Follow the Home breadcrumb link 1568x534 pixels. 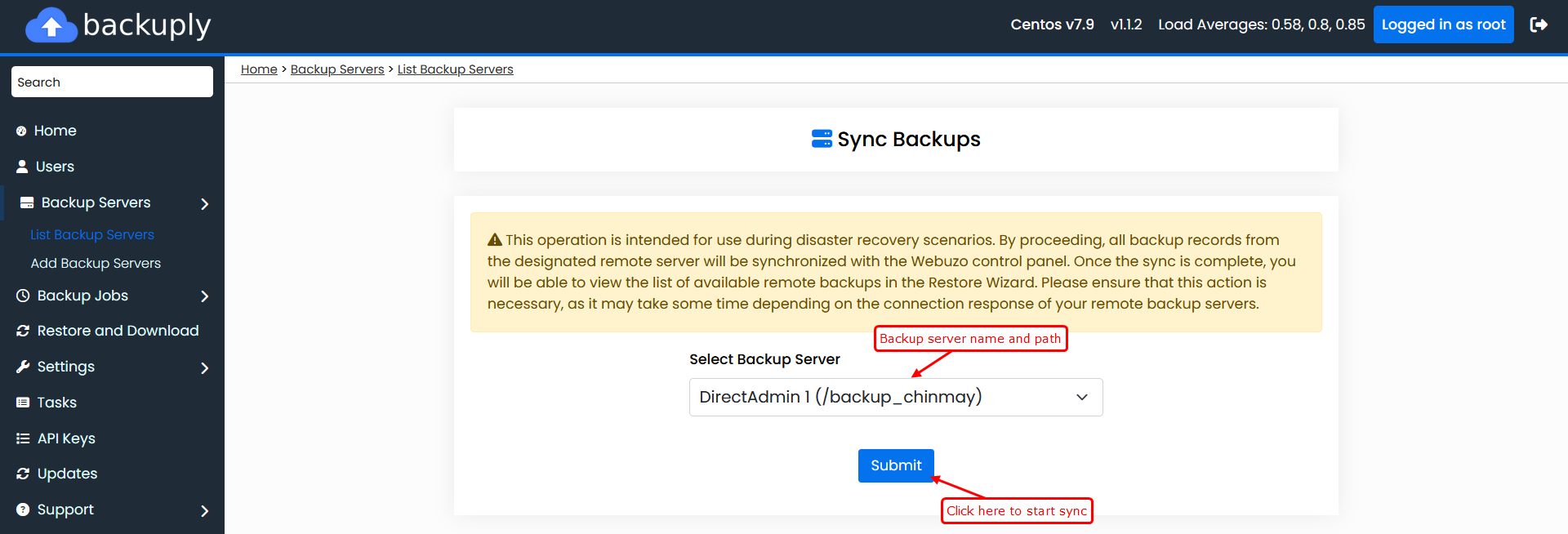click(x=259, y=69)
